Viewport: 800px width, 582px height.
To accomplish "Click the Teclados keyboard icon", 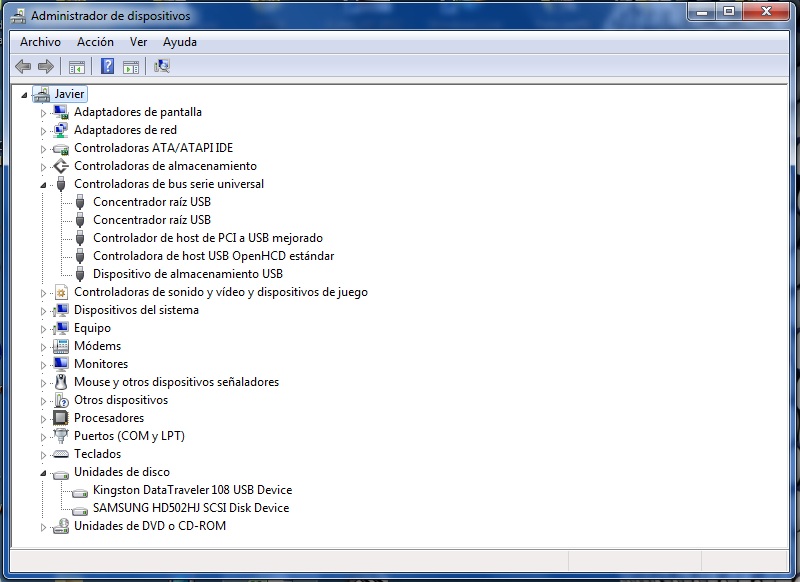I will [61, 454].
